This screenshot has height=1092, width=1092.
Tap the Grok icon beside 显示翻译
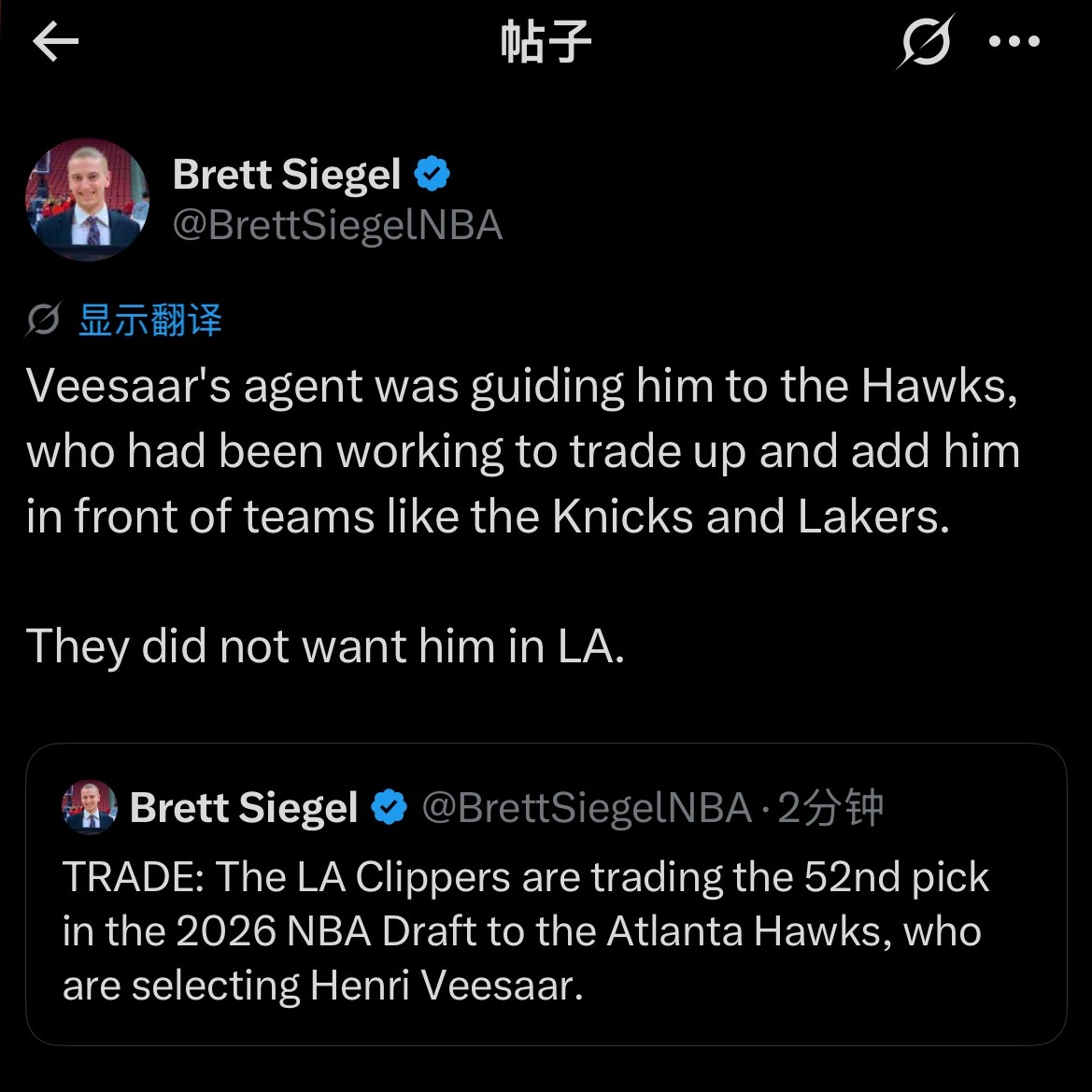pyautogui.click(x=43, y=319)
